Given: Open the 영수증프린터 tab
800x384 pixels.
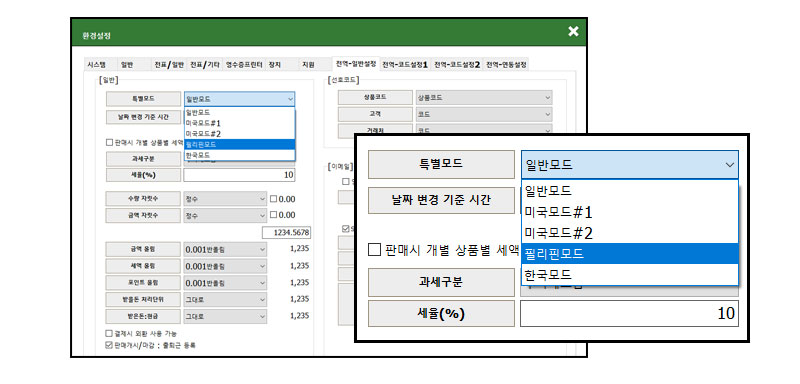Looking at the screenshot, I should pyautogui.click(x=244, y=65).
